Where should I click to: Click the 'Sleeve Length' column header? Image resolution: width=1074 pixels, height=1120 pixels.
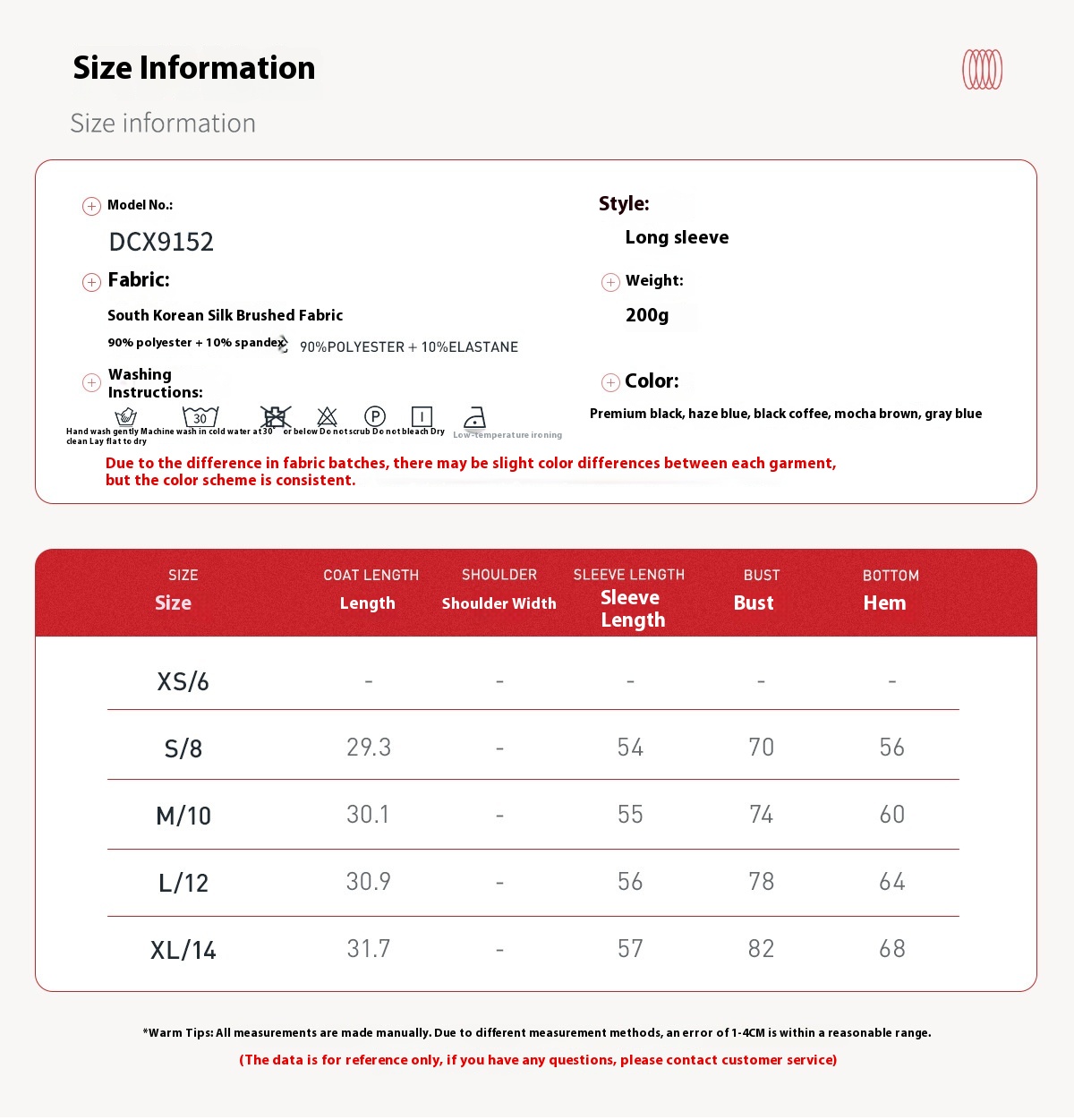click(x=632, y=609)
